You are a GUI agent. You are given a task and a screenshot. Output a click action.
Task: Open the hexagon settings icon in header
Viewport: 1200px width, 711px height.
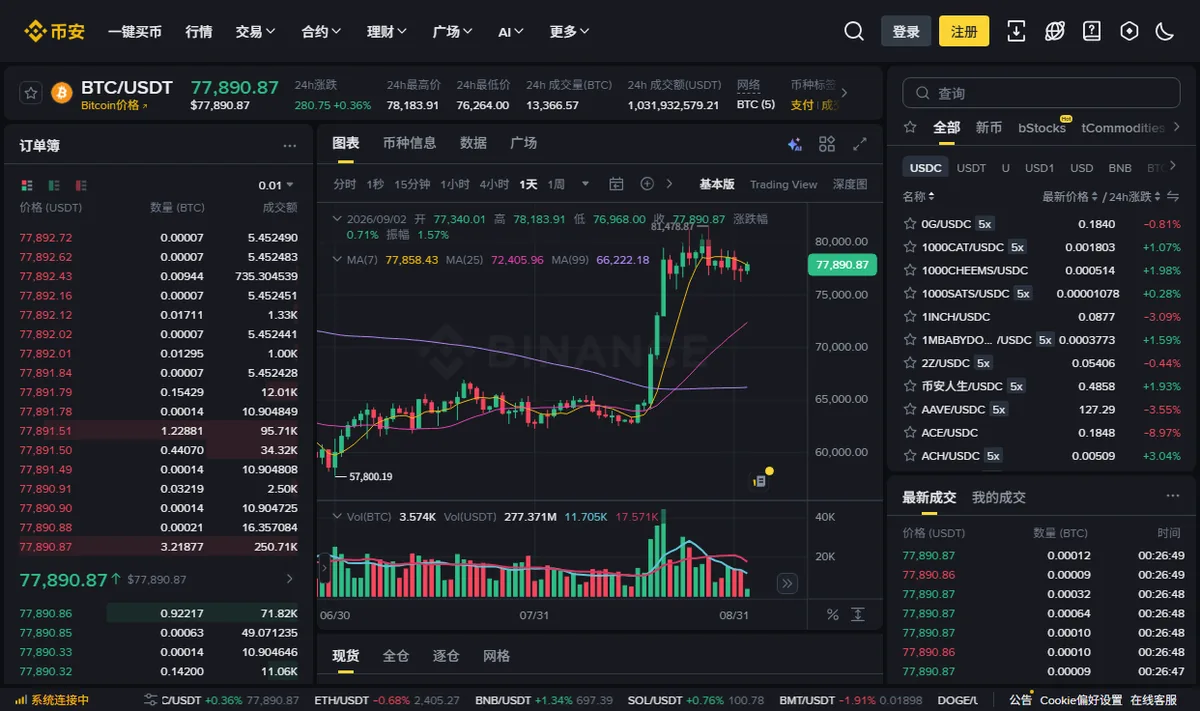click(1129, 31)
